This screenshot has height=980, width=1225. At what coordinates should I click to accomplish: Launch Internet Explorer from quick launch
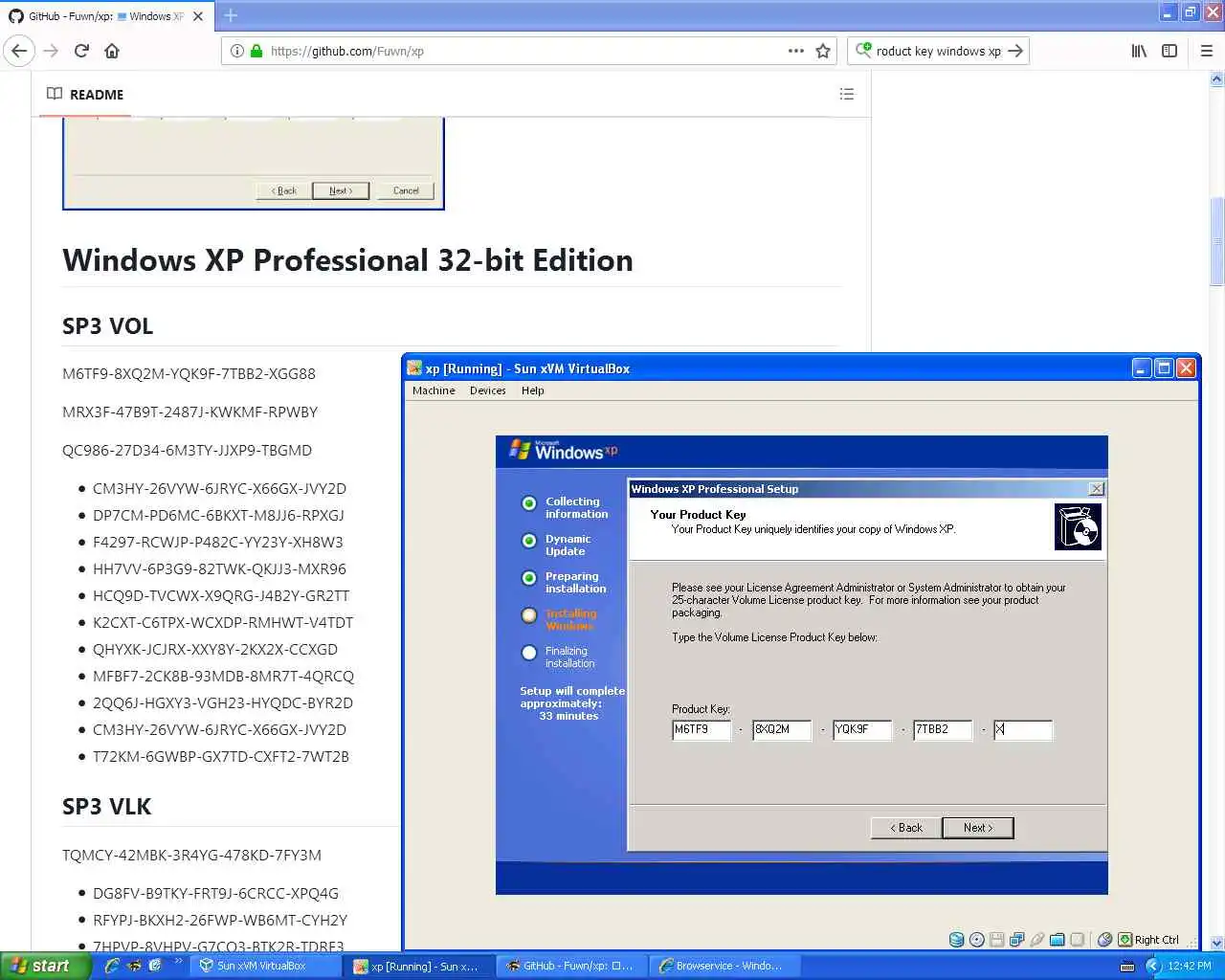click(x=112, y=966)
